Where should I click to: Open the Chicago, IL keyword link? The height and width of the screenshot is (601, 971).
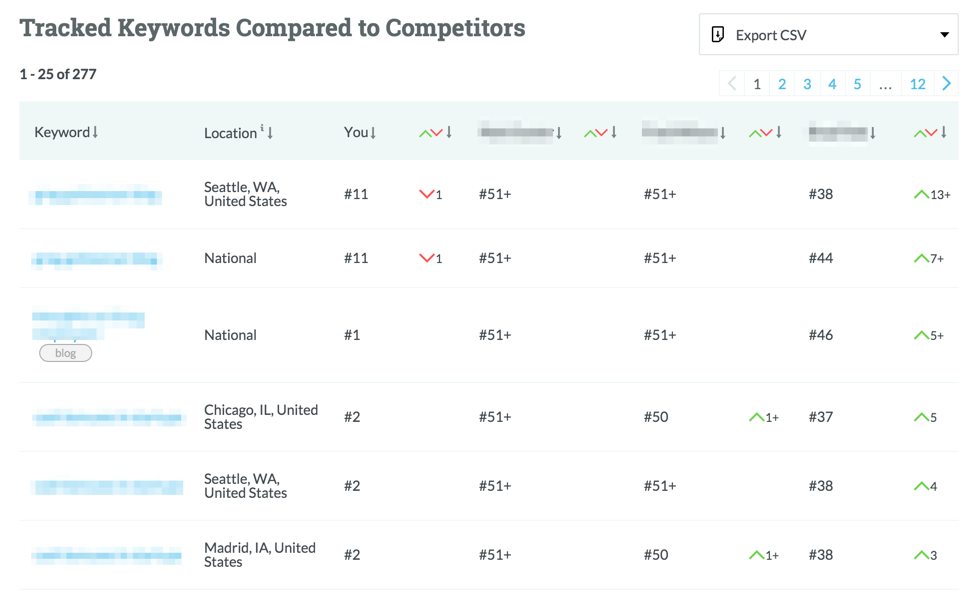(107, 417)
